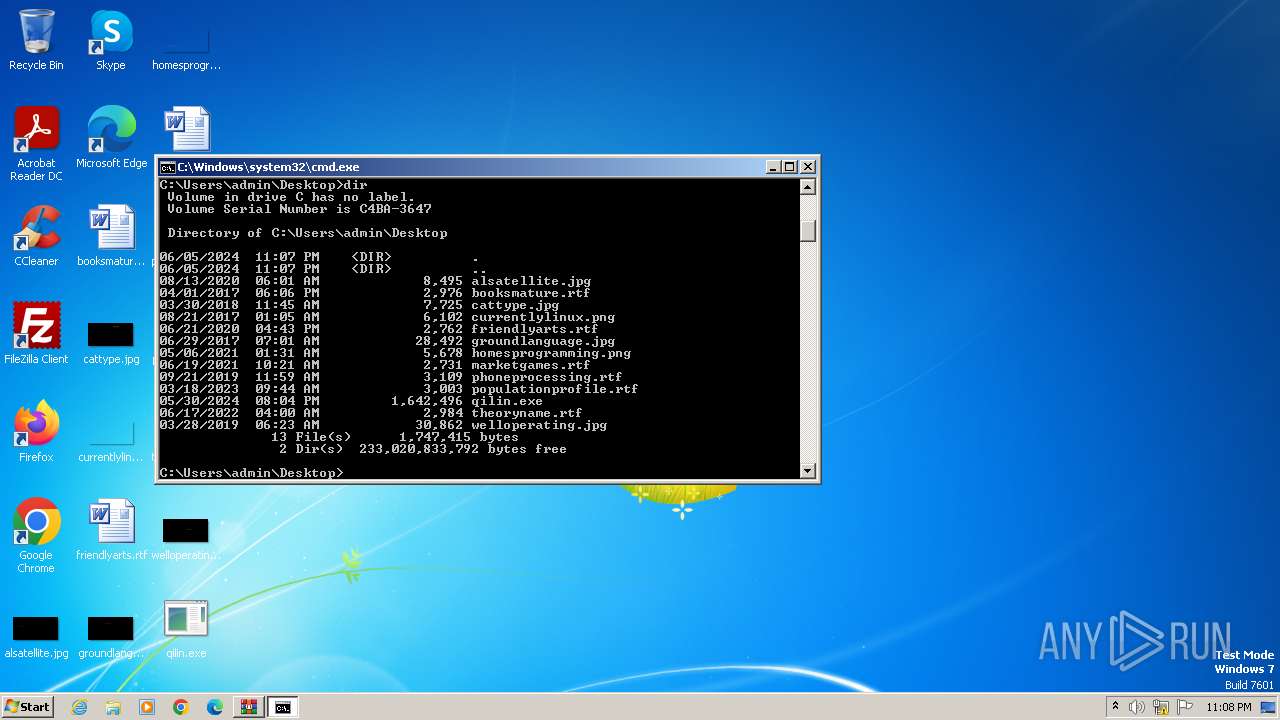Select the friendlyarts.rtf document icon
This screenshot has width=1280, height=720.
pyautogui.click(x=111, y=530)
